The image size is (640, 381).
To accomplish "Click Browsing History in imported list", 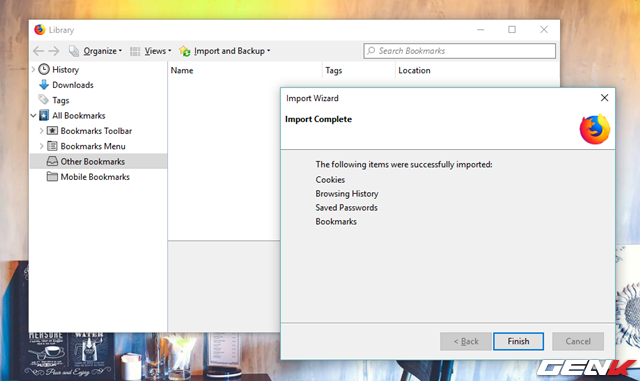I will point(347,194).
